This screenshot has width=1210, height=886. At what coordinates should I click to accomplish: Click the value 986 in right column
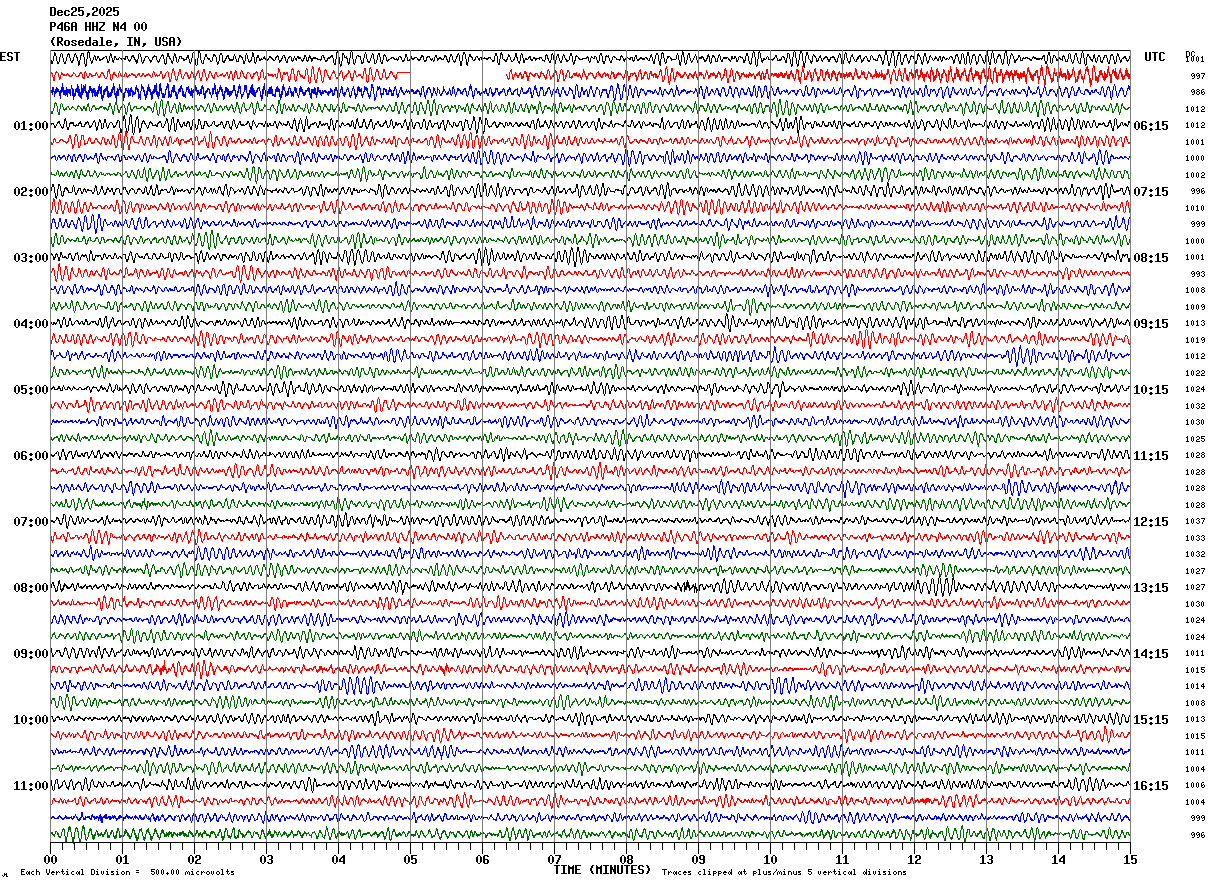coord(1197,93)
